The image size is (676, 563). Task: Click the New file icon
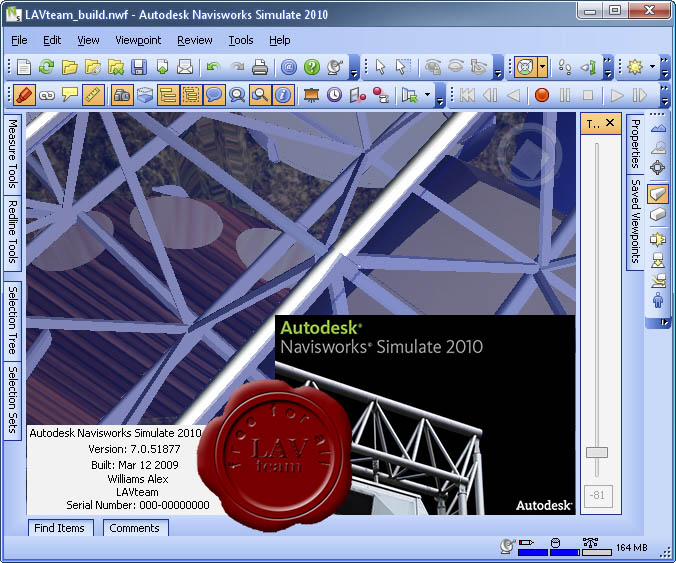[24, 67]
